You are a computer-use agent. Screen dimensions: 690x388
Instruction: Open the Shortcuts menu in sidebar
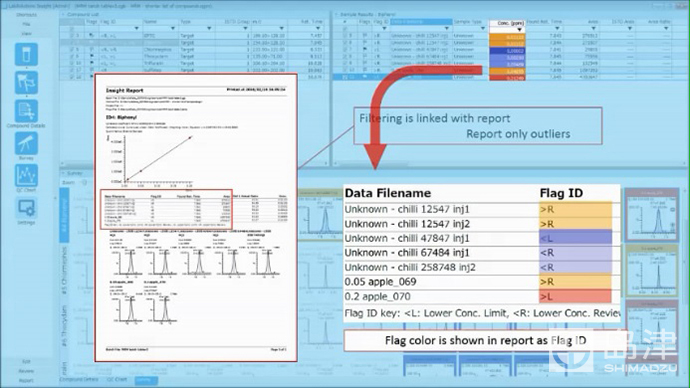click(26, 15)
